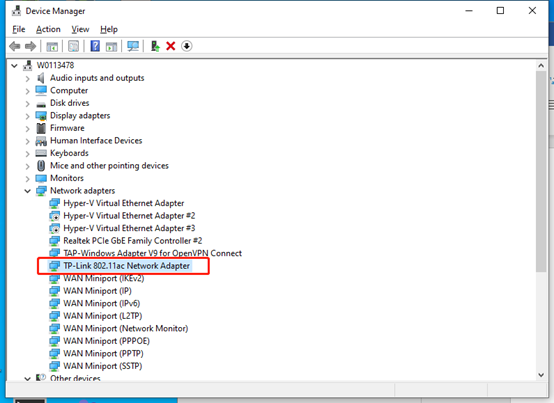Expand the Disk drives category
554x403 pixels.
[x=28, y=103]
